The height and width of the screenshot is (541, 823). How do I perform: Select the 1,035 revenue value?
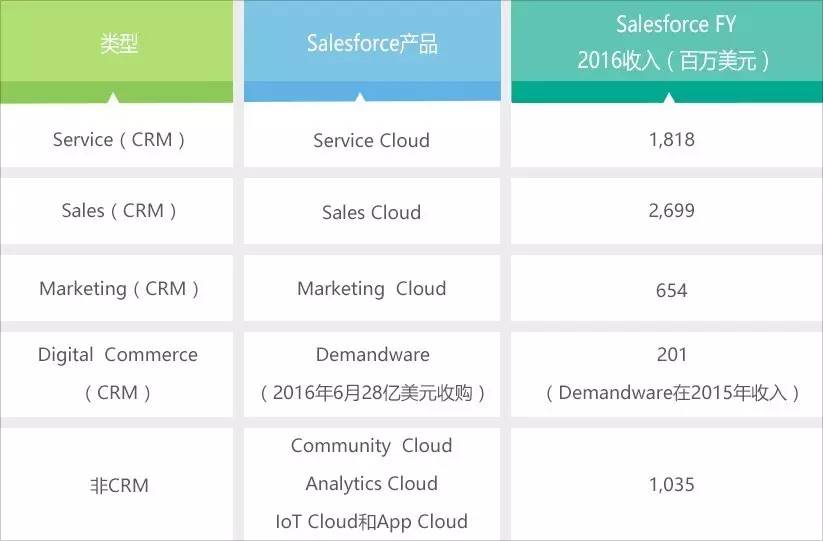coord(671,485)
